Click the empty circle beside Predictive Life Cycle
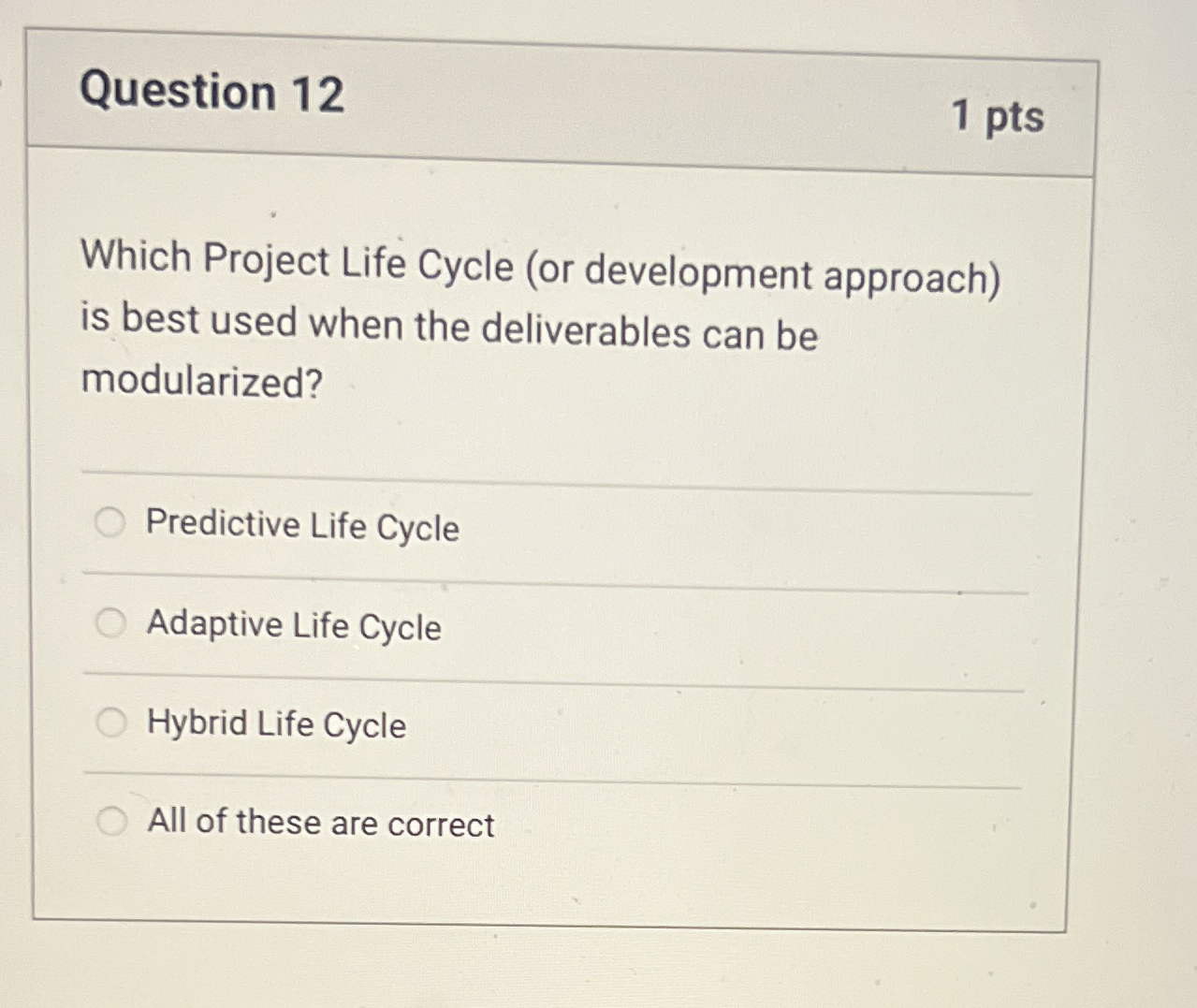The height and width of the screenshot is (1008, 1197). point(111,524)
